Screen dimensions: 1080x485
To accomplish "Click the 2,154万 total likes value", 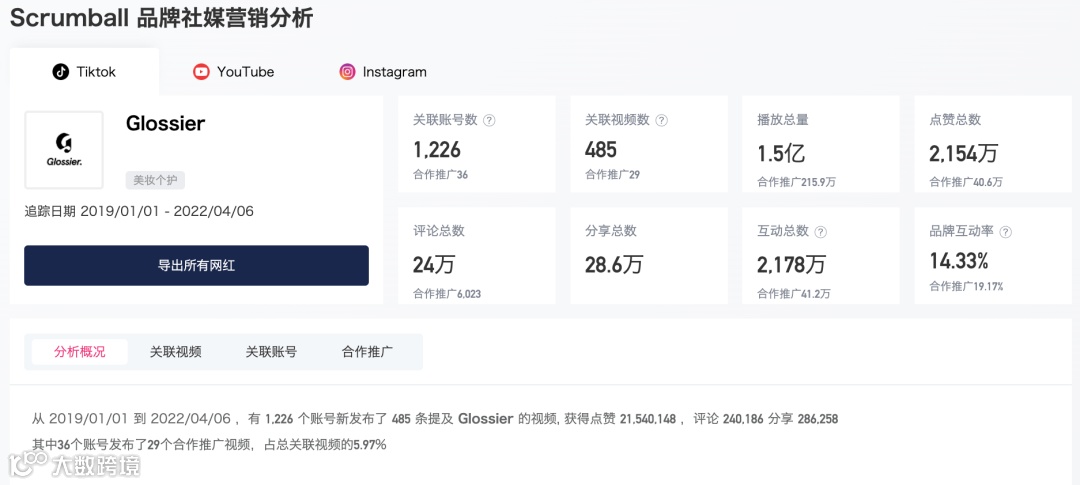I will tap(964, 153).
